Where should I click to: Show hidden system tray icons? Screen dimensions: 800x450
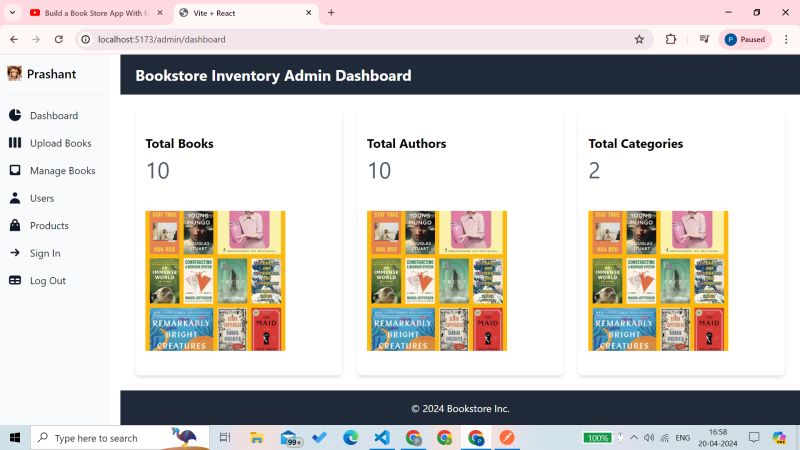click(x=634, y=438)
